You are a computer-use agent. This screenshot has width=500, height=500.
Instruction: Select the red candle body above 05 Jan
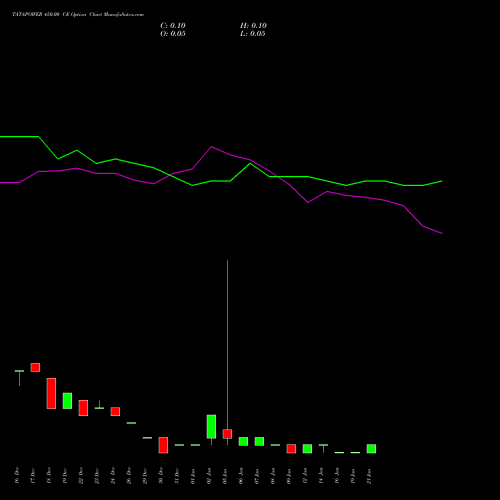tap(227, 434)
